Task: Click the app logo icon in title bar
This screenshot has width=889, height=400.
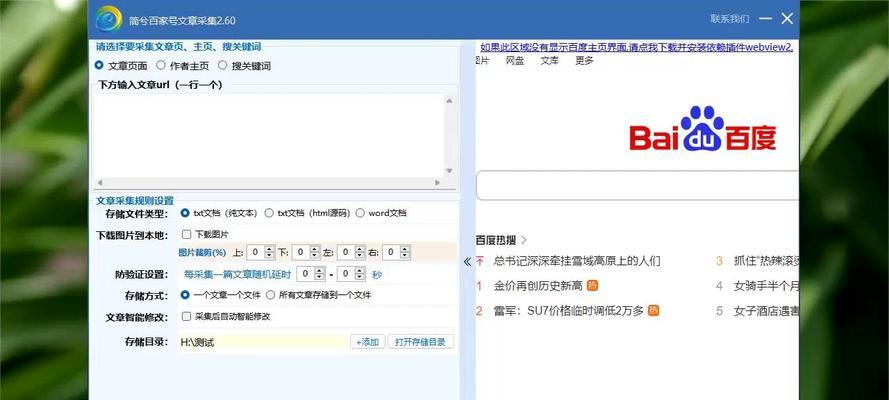Action: click(109, 19)
